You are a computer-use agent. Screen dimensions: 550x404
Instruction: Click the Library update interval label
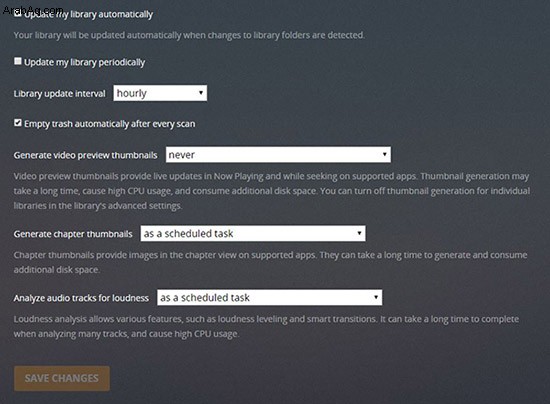[x=59, y=94]
